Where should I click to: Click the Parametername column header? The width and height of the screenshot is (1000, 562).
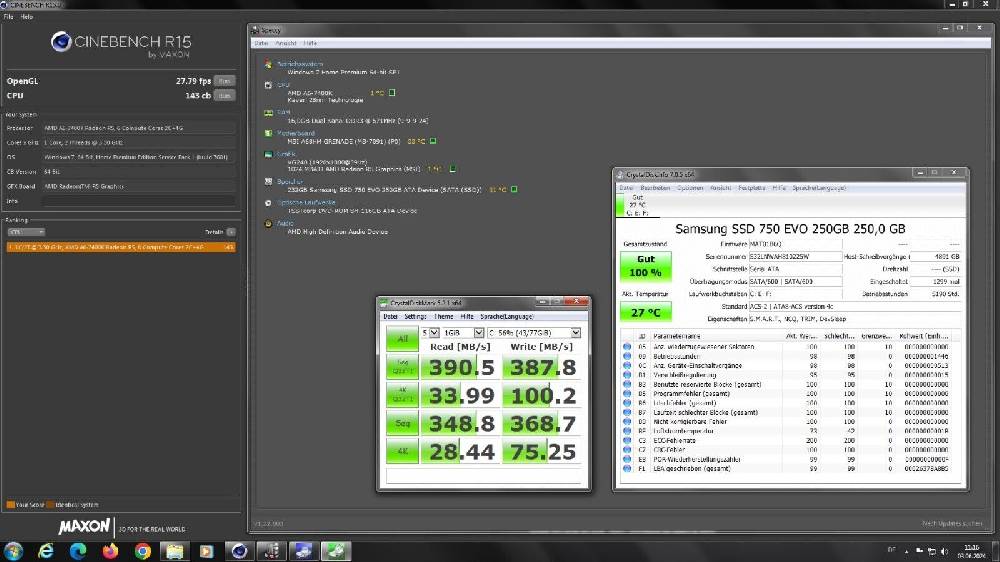click(x=677, y=336)
